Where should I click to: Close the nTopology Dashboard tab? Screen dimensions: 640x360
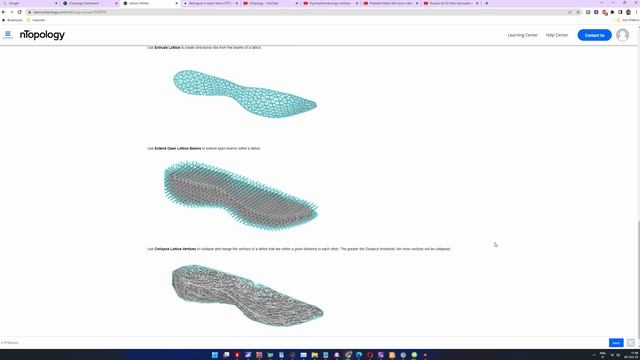116,3
